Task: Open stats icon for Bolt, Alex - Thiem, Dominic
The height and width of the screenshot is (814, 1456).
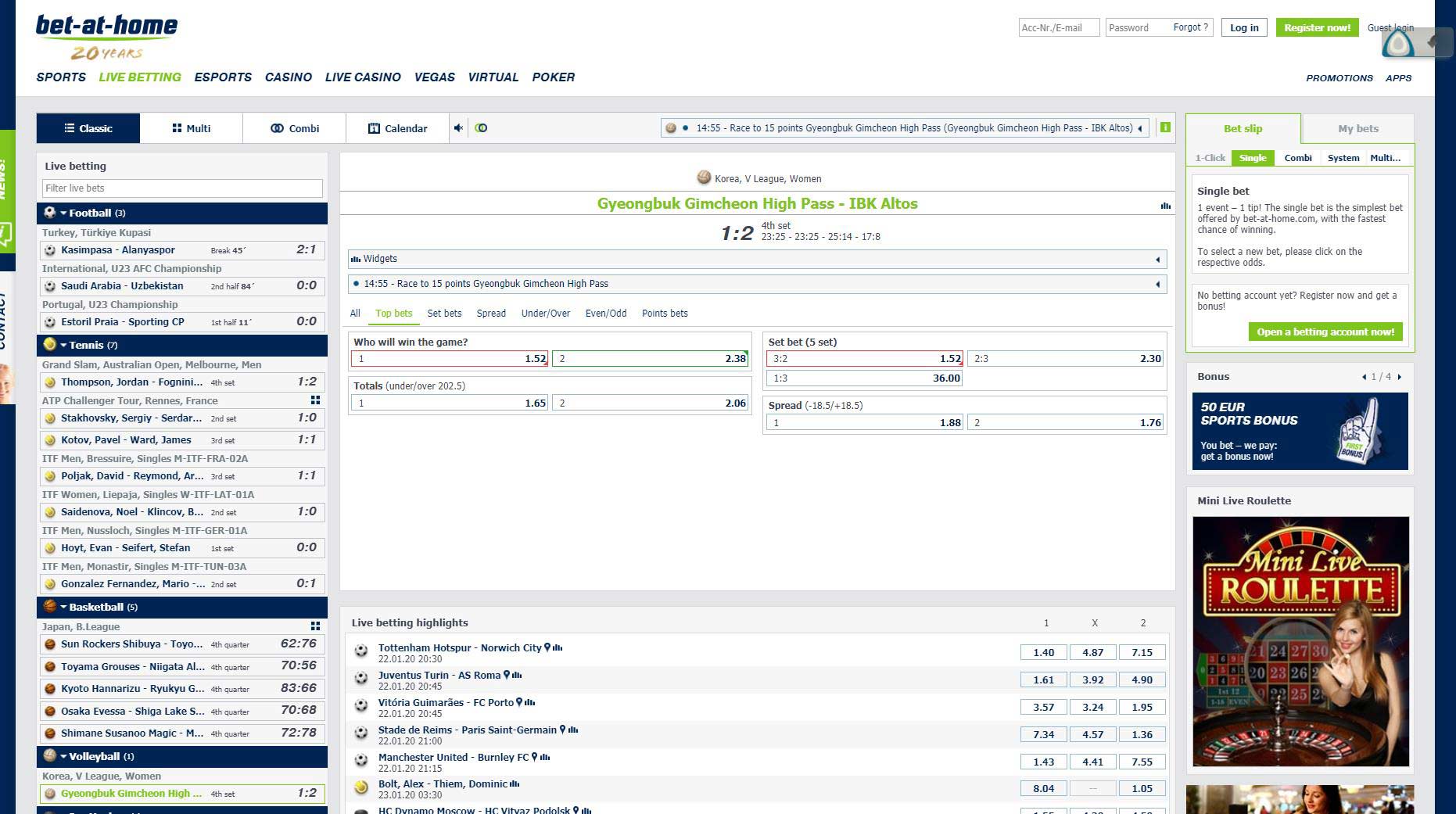Action: pyautogui.click(x=515, y=784)
